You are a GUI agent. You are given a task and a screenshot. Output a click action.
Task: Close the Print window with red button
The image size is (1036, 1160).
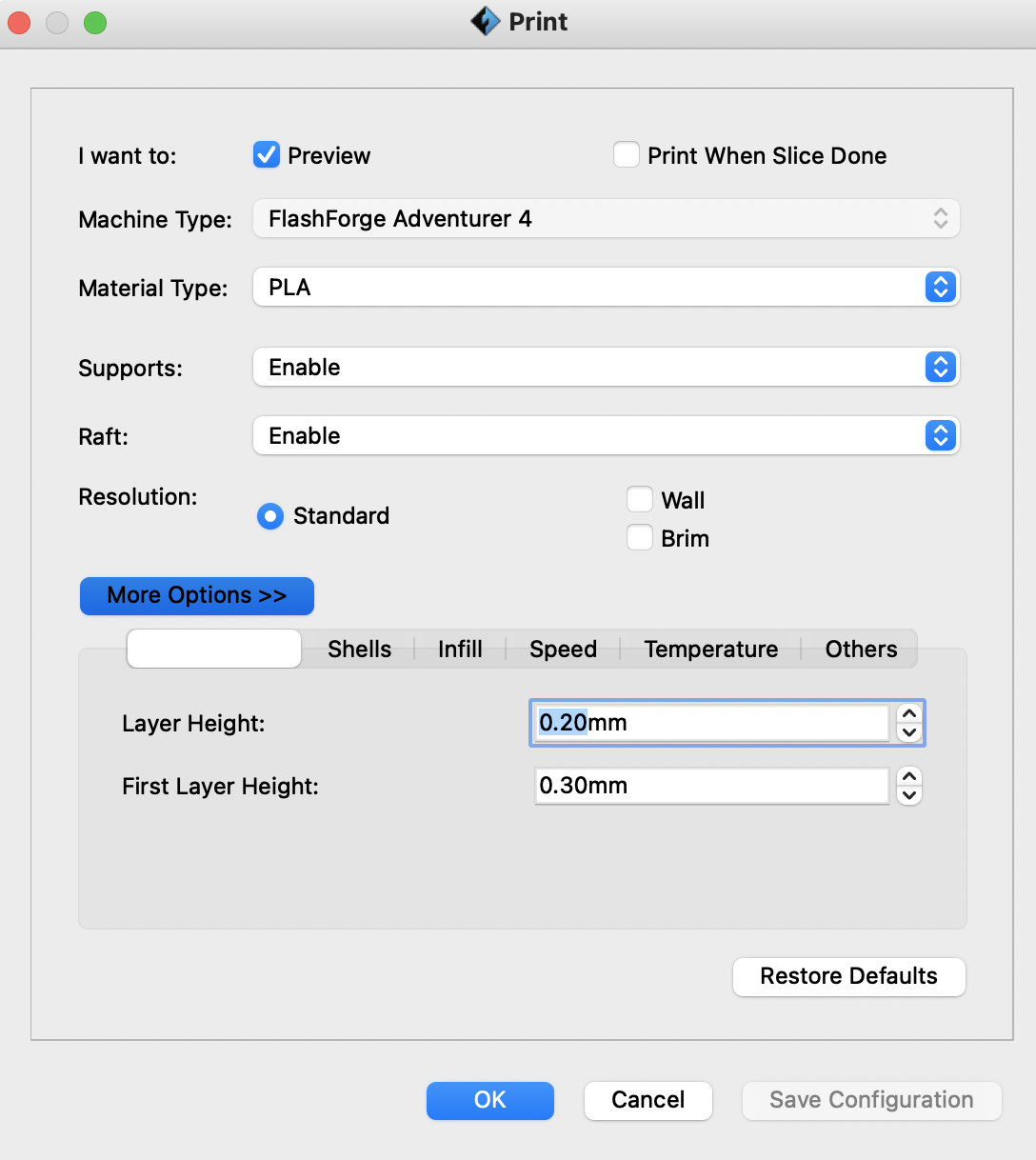click(x=19, y=22)
